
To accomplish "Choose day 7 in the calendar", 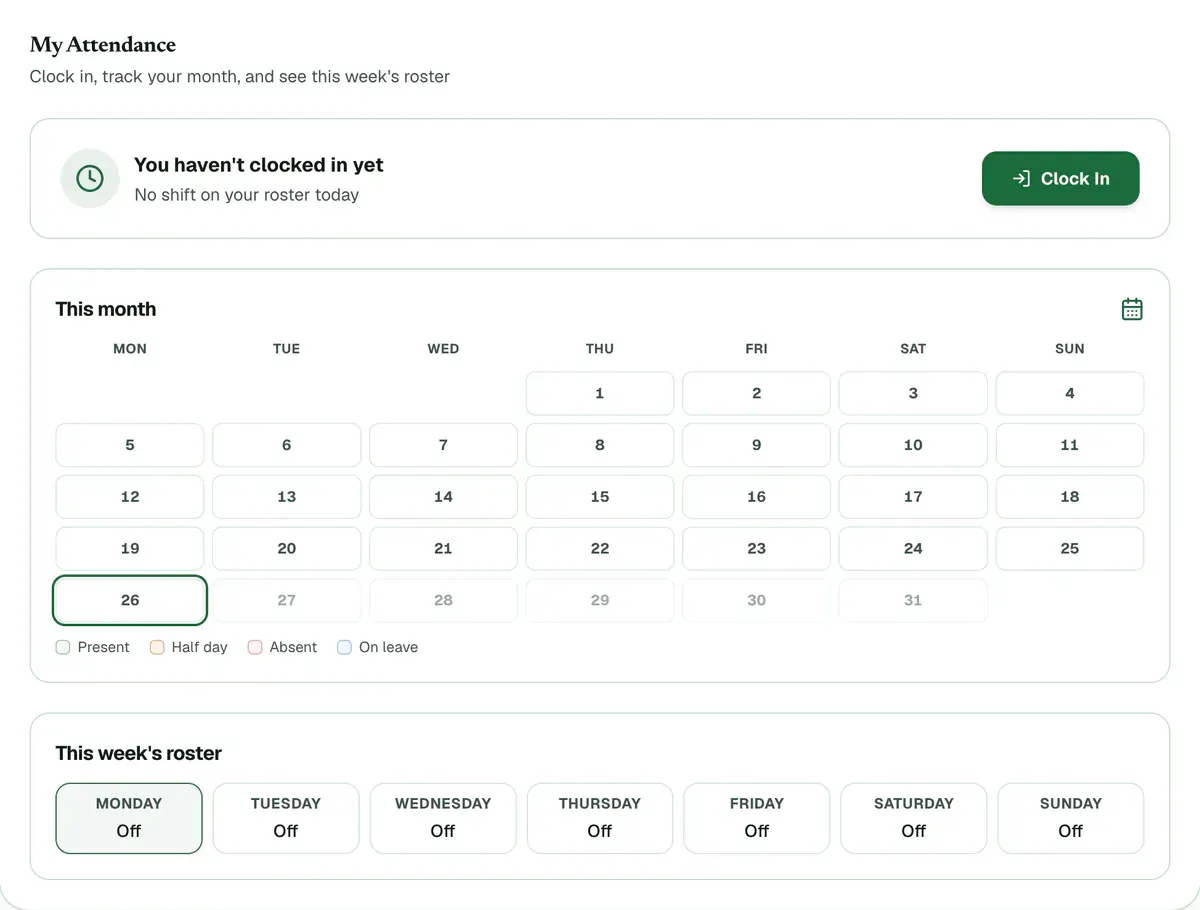I will pyautogui.click(x=443, y=445).
